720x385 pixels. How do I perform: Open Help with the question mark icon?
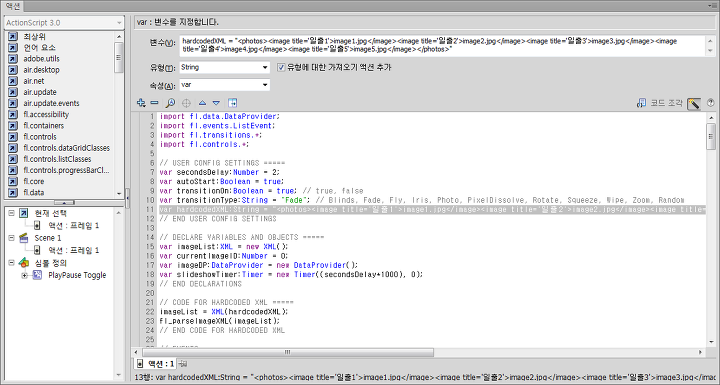coord(710,103)
